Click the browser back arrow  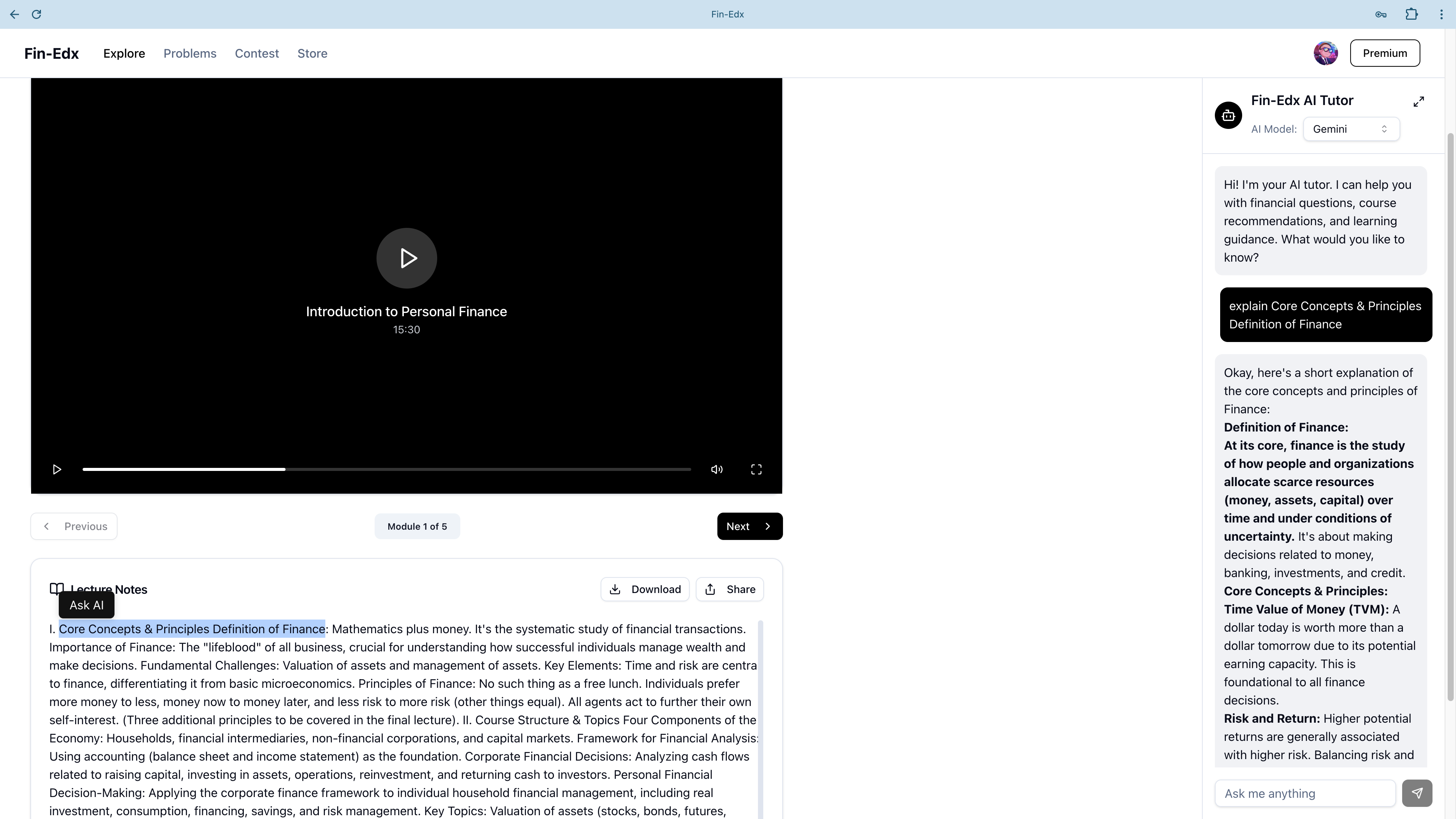[15, 14]
